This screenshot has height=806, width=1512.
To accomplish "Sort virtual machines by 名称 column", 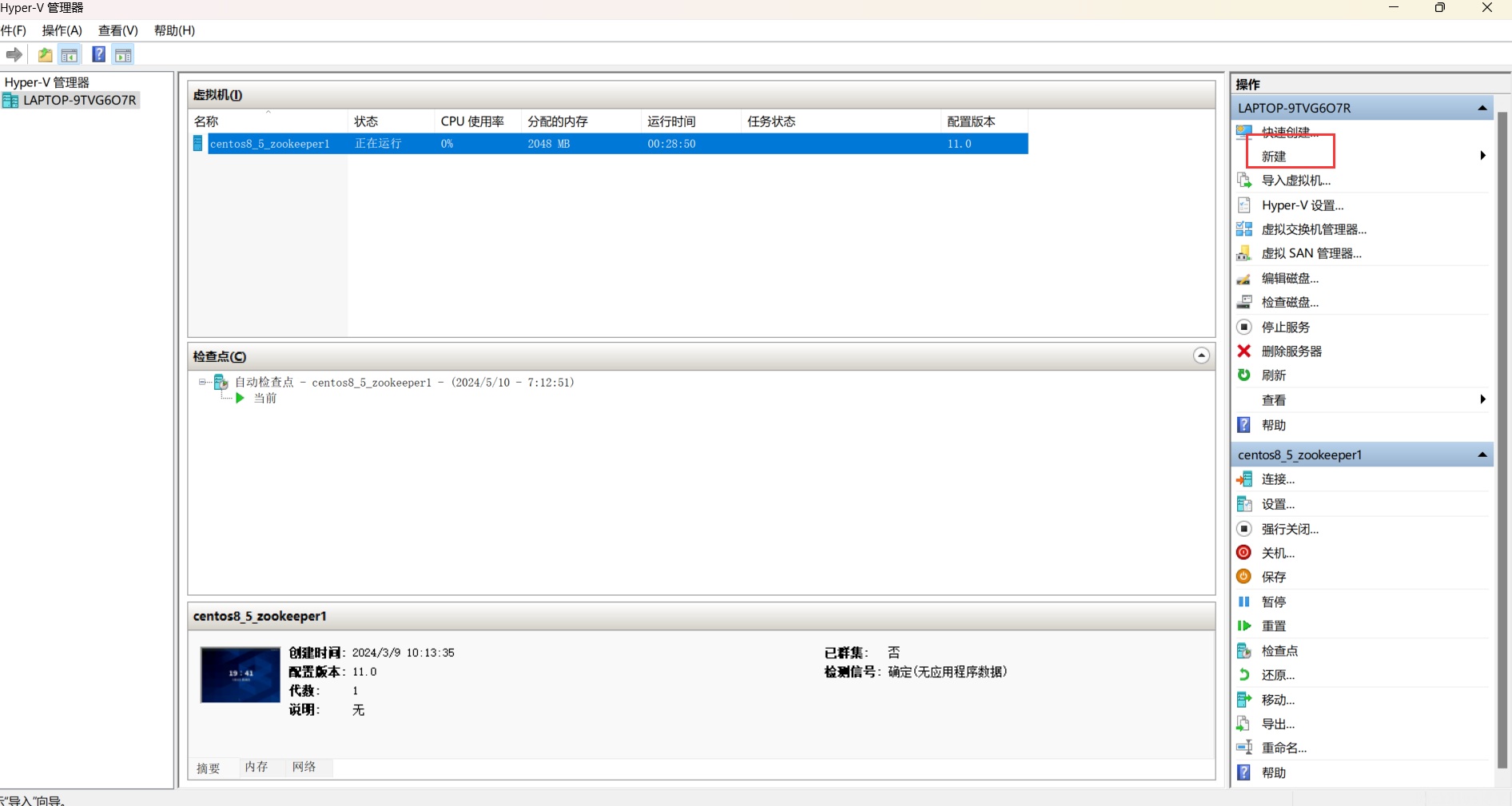I will point(269,121).
